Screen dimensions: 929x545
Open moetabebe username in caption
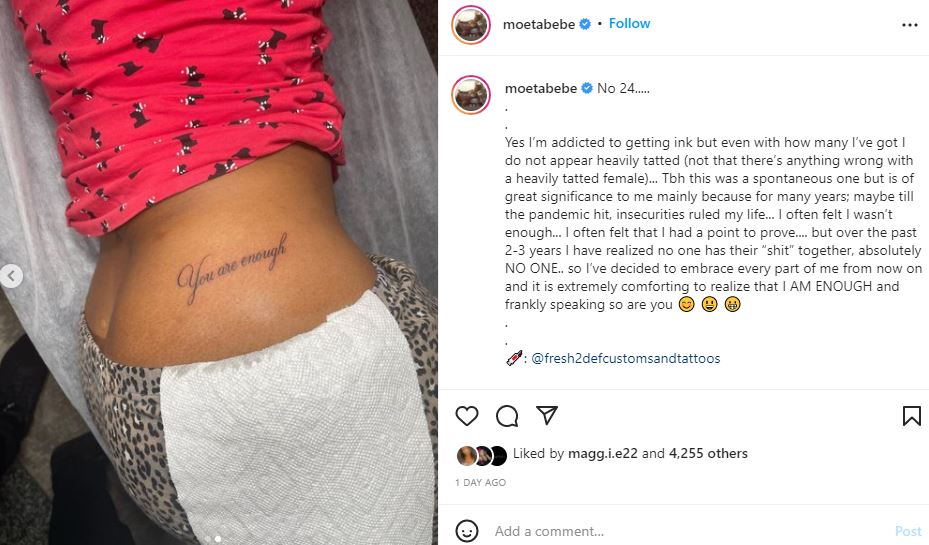pos(540,88)
